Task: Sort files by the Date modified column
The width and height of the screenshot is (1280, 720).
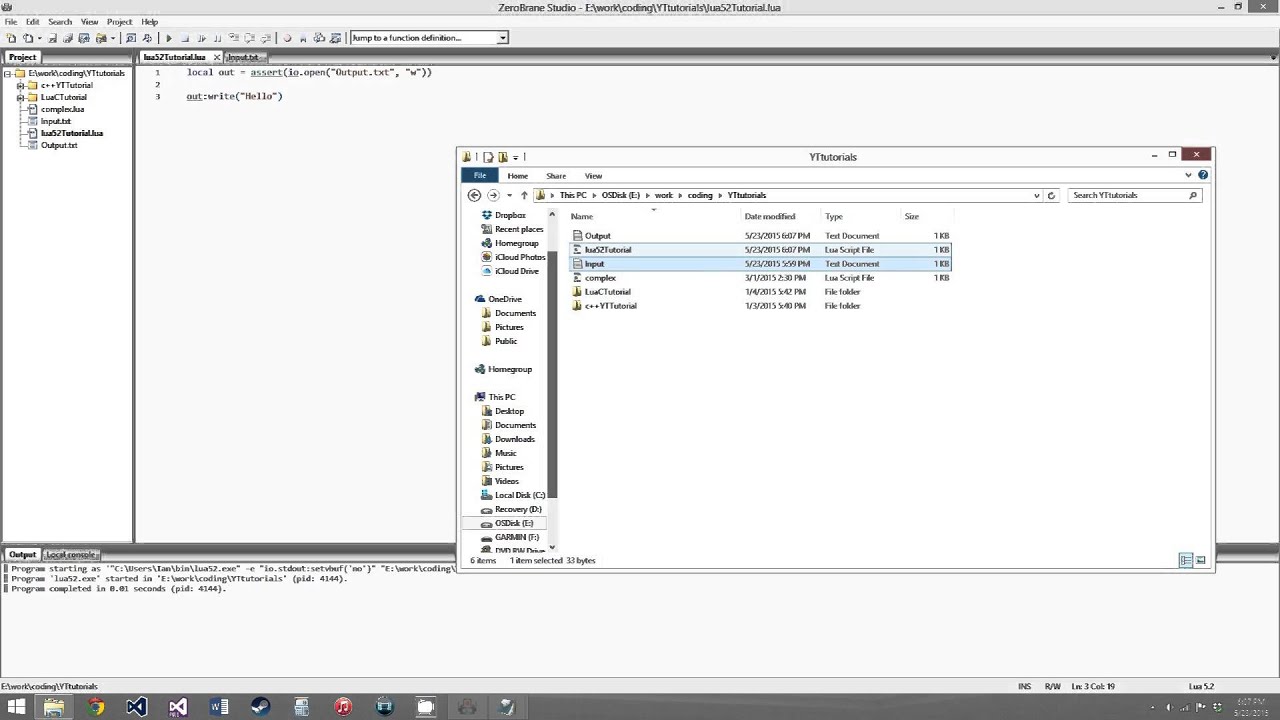Action: coord(770,216)
